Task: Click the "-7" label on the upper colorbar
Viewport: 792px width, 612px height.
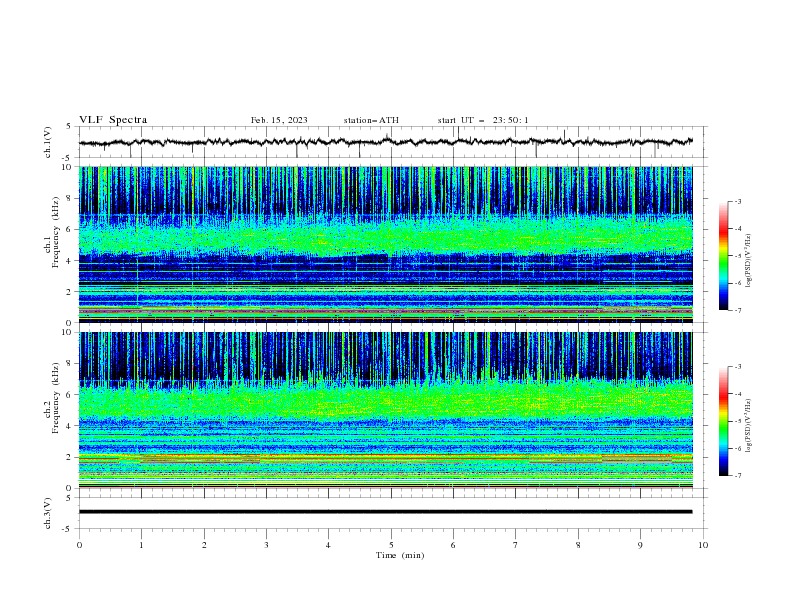Action: tap(737, 310)
